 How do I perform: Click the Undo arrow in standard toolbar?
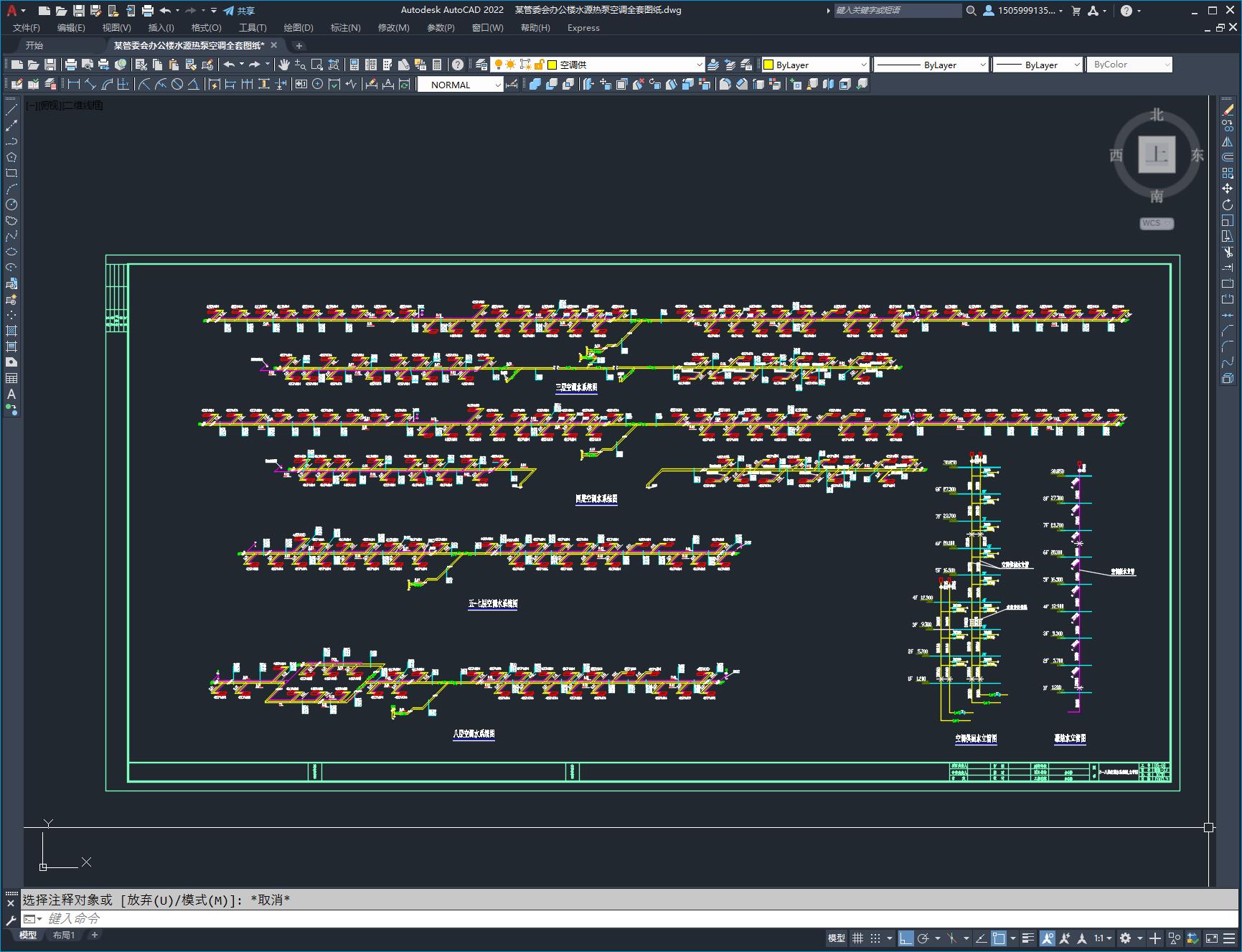pyautogui.click(x=229, y=65)
